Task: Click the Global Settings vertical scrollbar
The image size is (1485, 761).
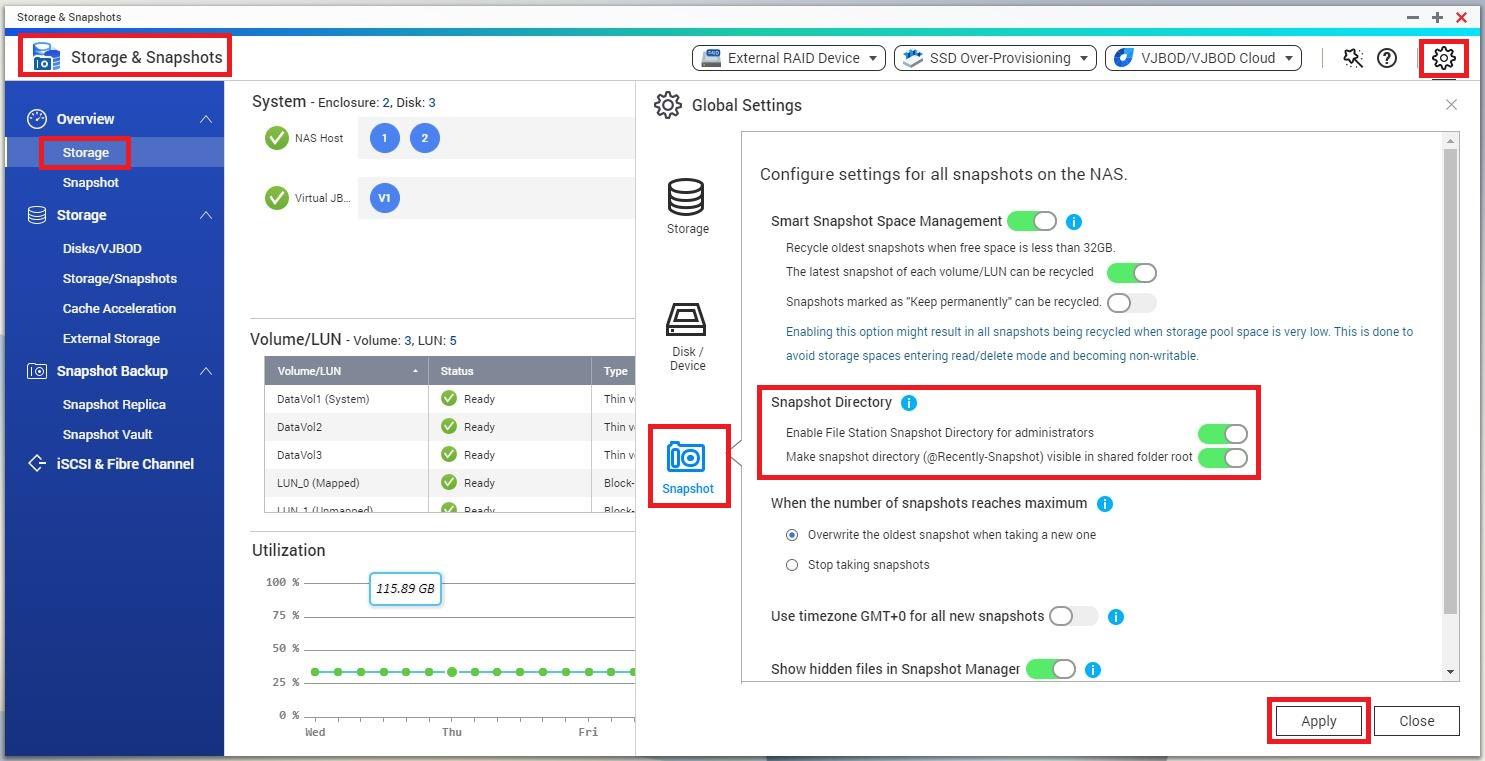Action: tap(1451, 380)
